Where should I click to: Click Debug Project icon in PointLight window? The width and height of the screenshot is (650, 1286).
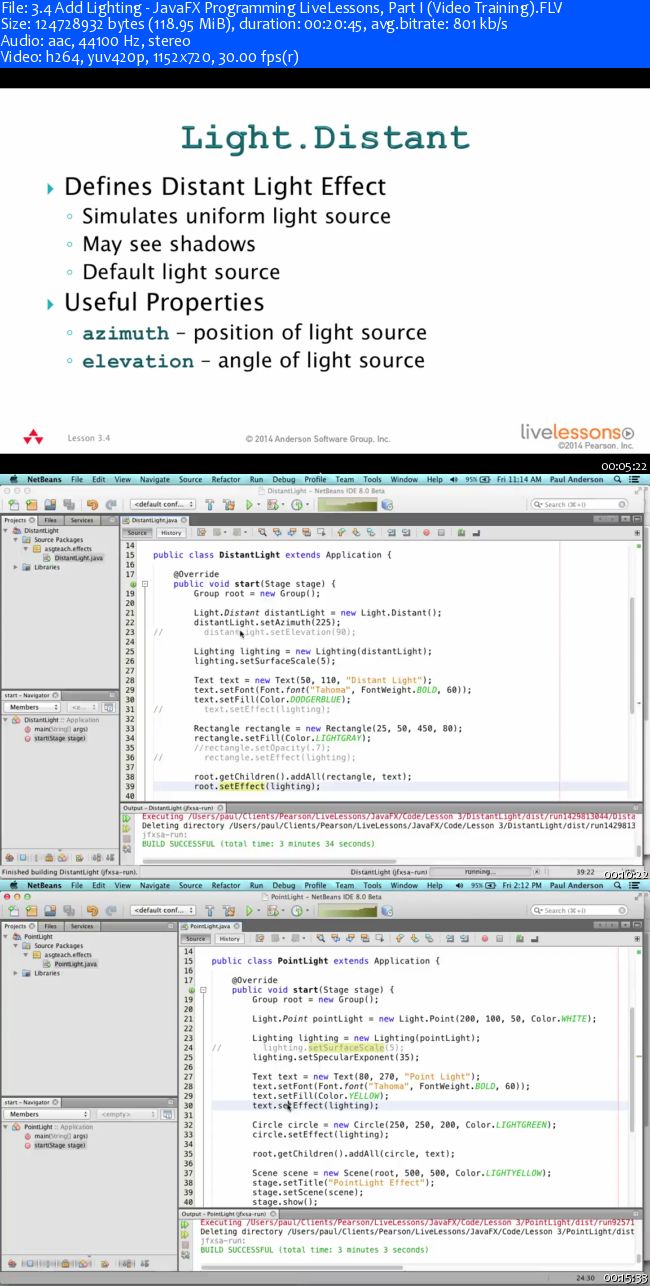coord(272,911)
